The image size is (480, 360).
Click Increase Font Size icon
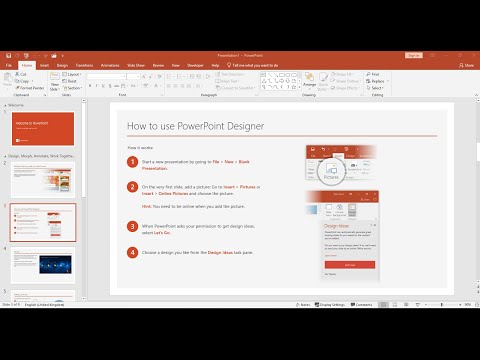point(144,77)
